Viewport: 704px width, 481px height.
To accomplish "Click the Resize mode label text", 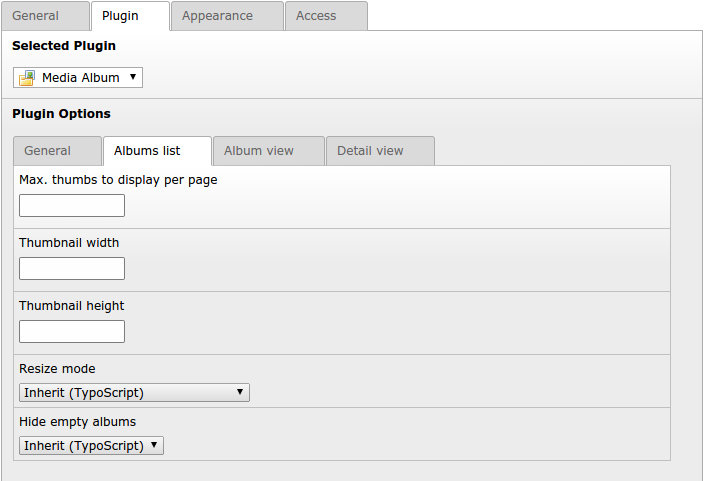I will click(x=57, y=369).
